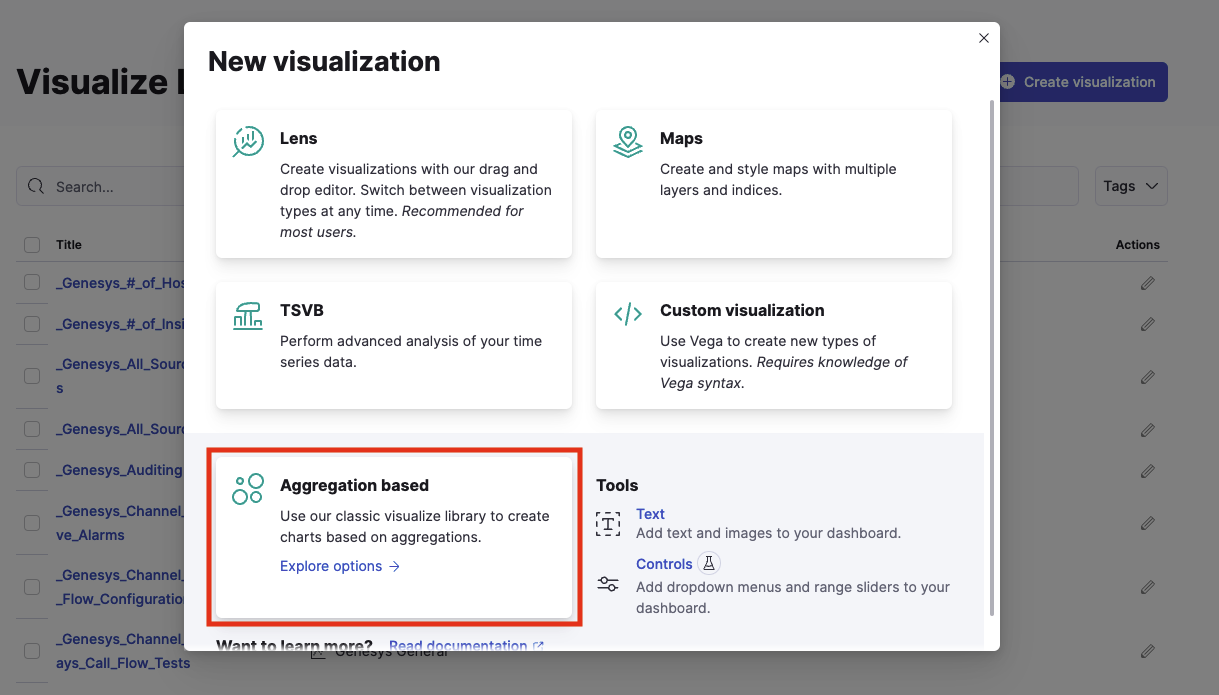
Task: Click the Explore options link
Action: click(x=340, y=566)
